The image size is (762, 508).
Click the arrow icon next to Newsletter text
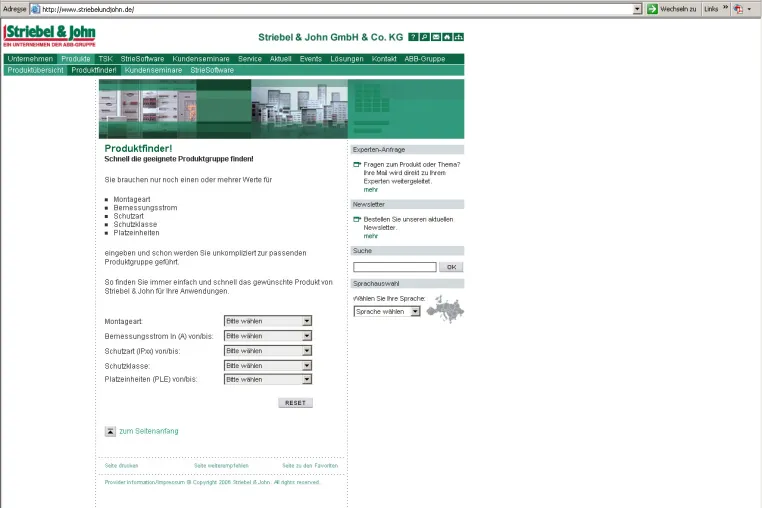coord(357,219)
